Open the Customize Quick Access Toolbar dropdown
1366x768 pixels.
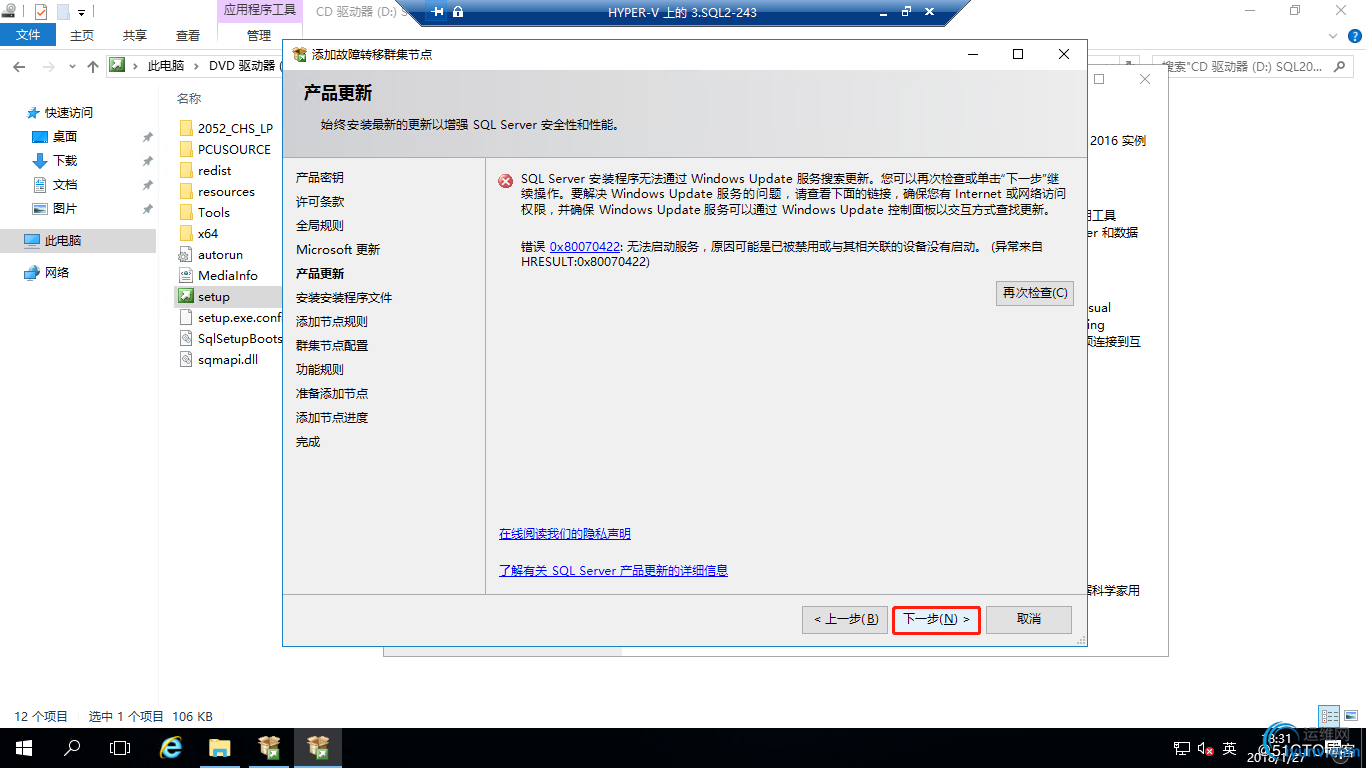click(x=81, y=13)
